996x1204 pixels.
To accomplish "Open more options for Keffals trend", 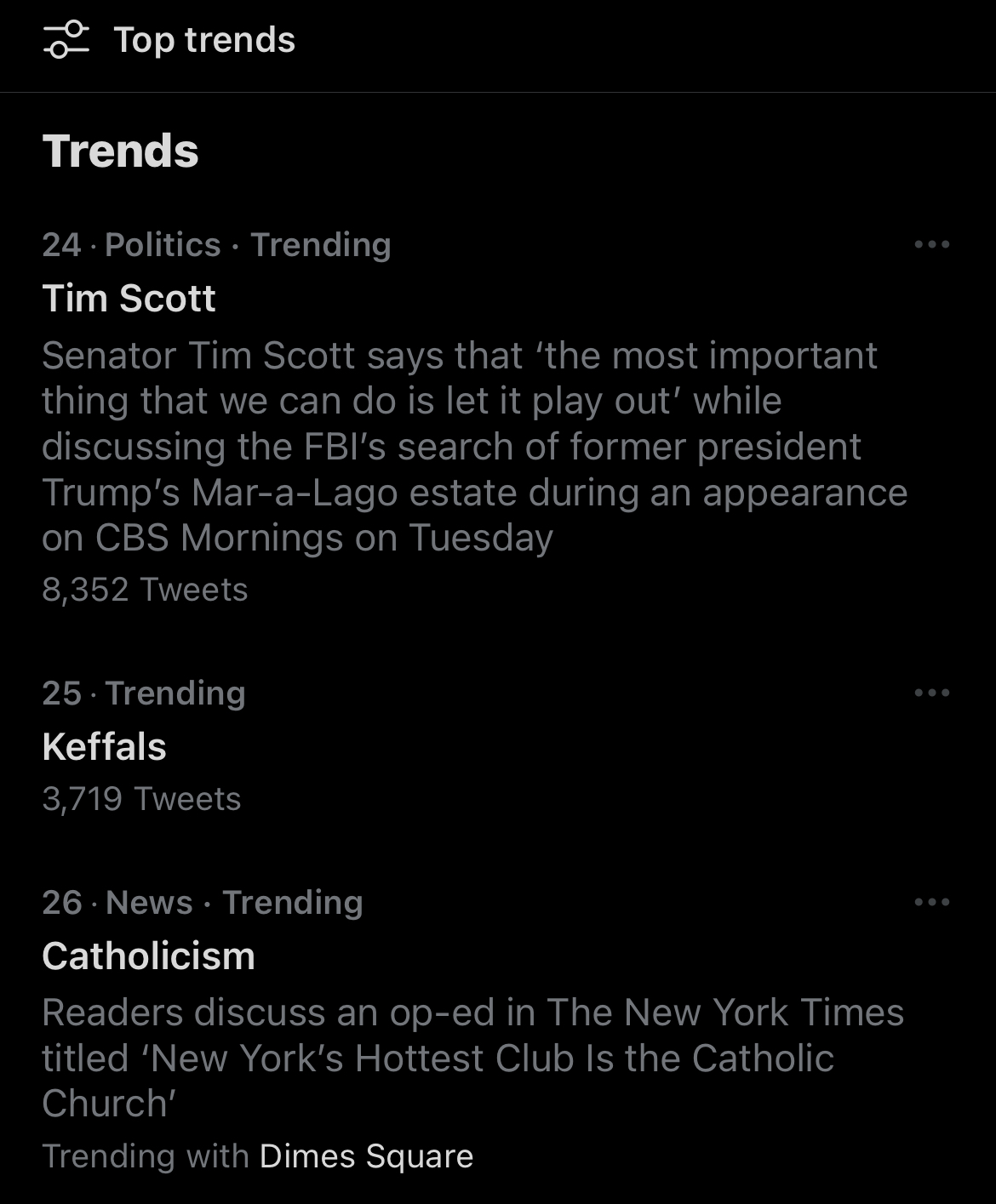I will pos(931,693).
